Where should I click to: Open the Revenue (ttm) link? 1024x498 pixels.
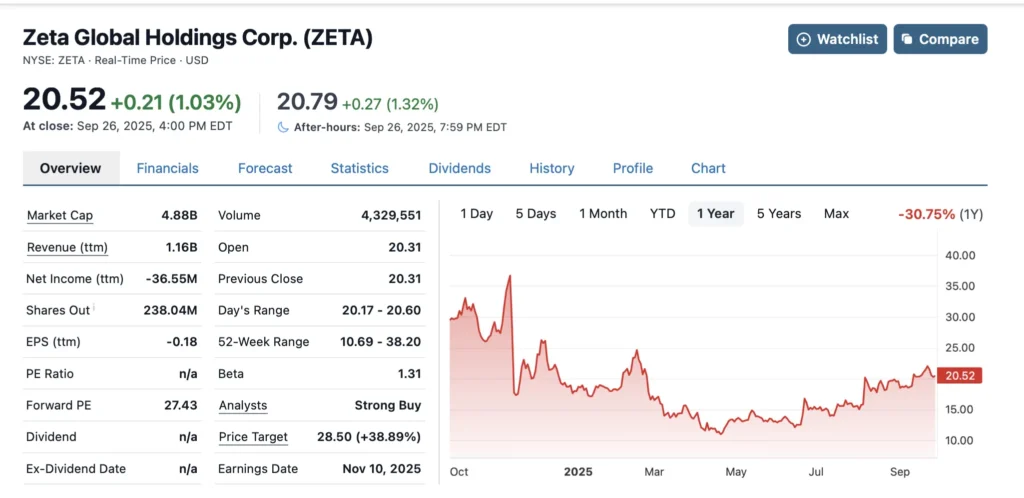pos(67,247)
